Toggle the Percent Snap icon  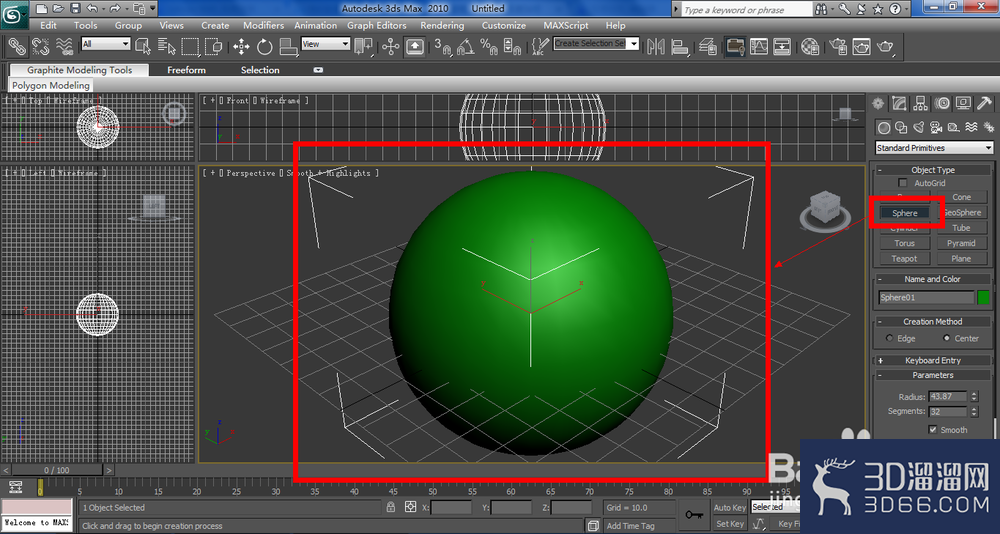[489, 46]
